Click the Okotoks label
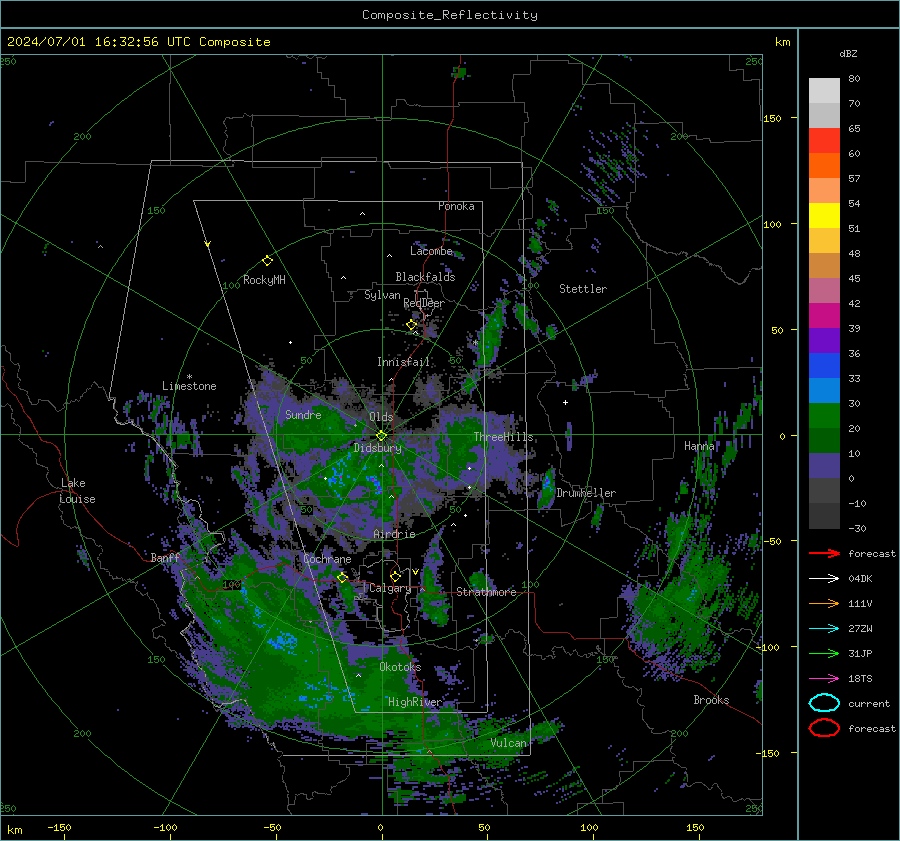Image resolution: width=900 pixels, height=841 pixels. click(400, 667)
